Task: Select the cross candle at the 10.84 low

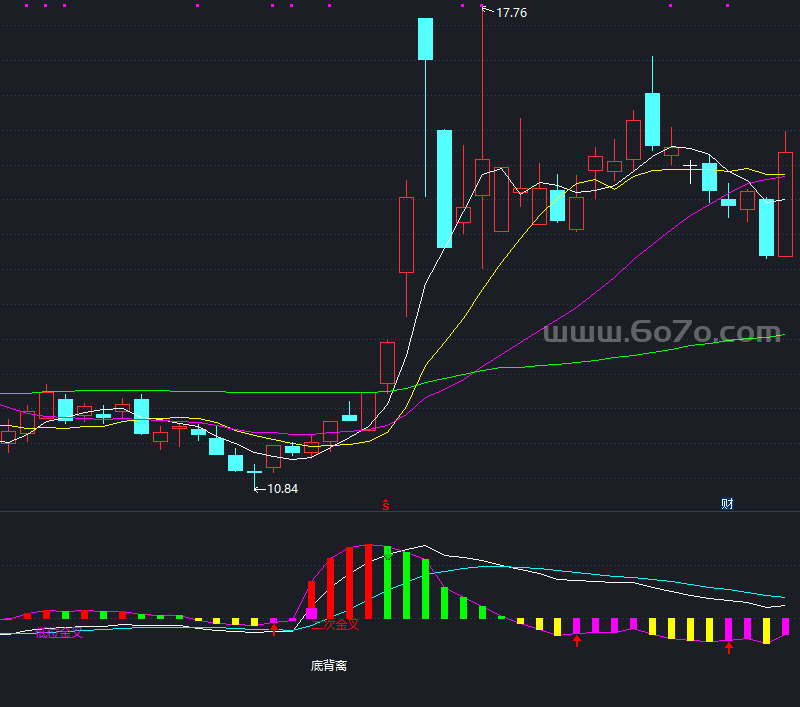Action: click(x=254, y=472)
